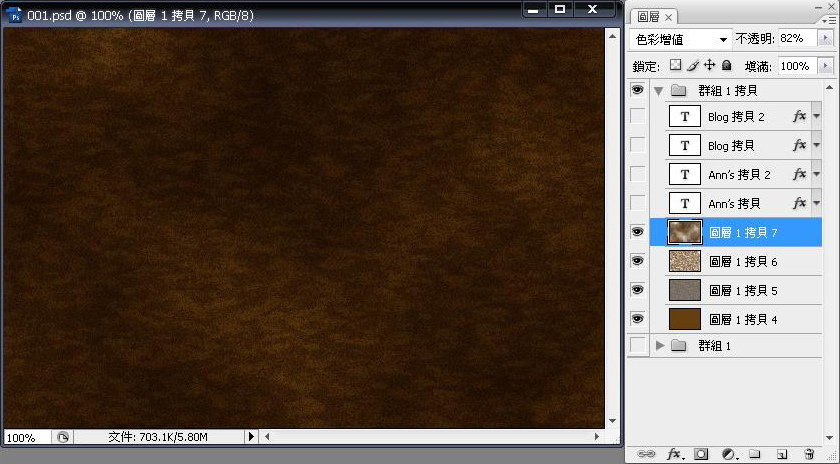The width and height of the screenshot is (840, 464).
Task: Open the blend mode dropdown 色彩增值
Action: coord(681,39)
